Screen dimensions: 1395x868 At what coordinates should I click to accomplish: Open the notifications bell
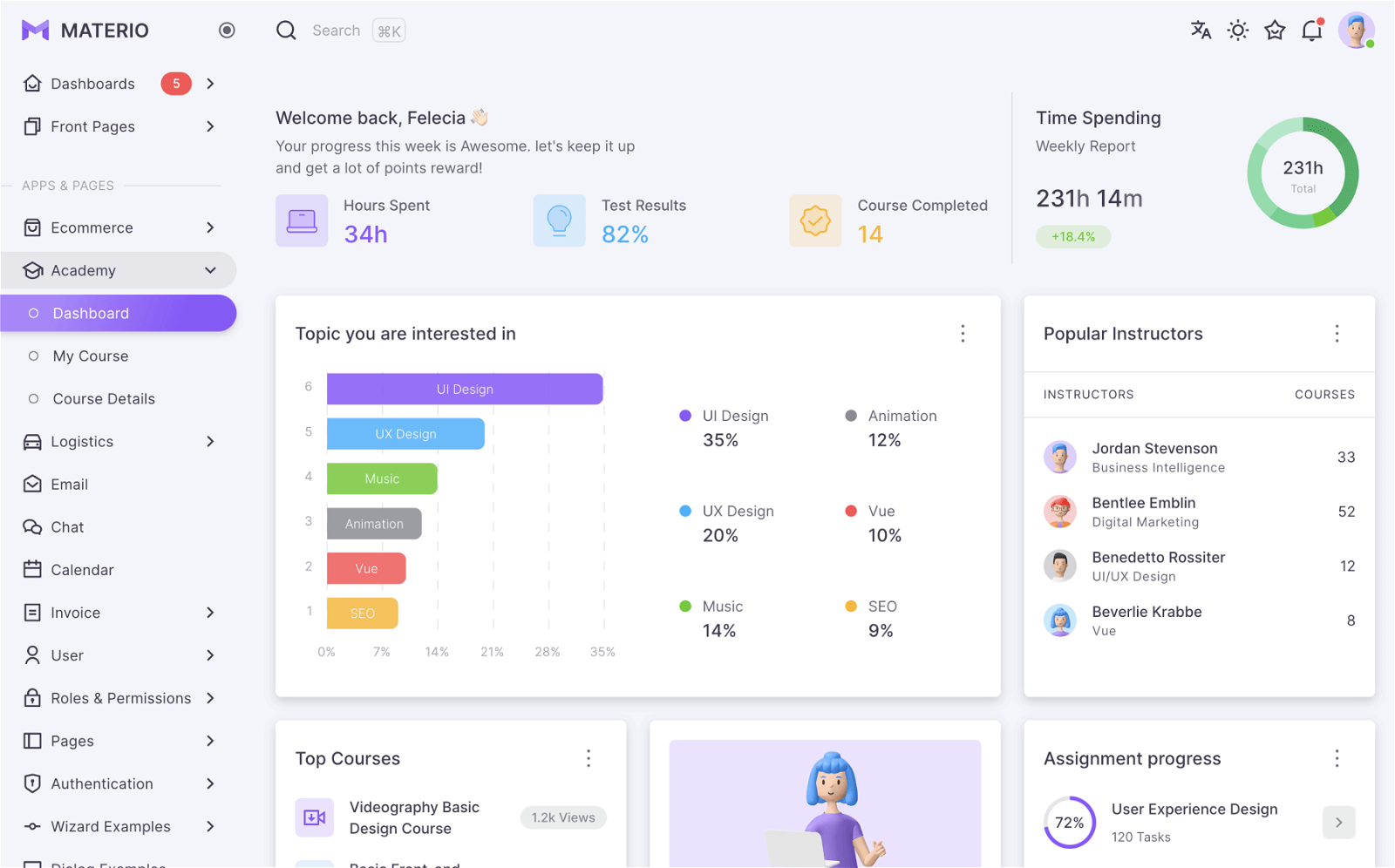point(1312,31)
